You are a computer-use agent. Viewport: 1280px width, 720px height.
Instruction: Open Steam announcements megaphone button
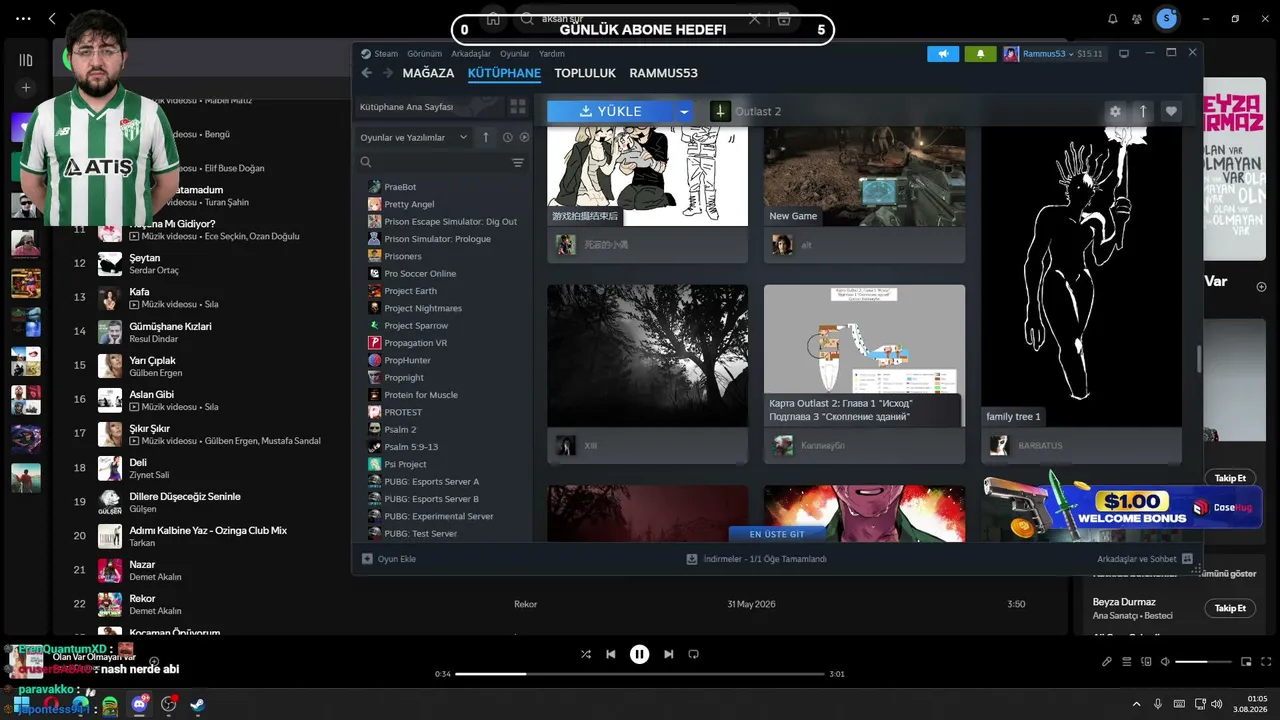click(943, 54)
